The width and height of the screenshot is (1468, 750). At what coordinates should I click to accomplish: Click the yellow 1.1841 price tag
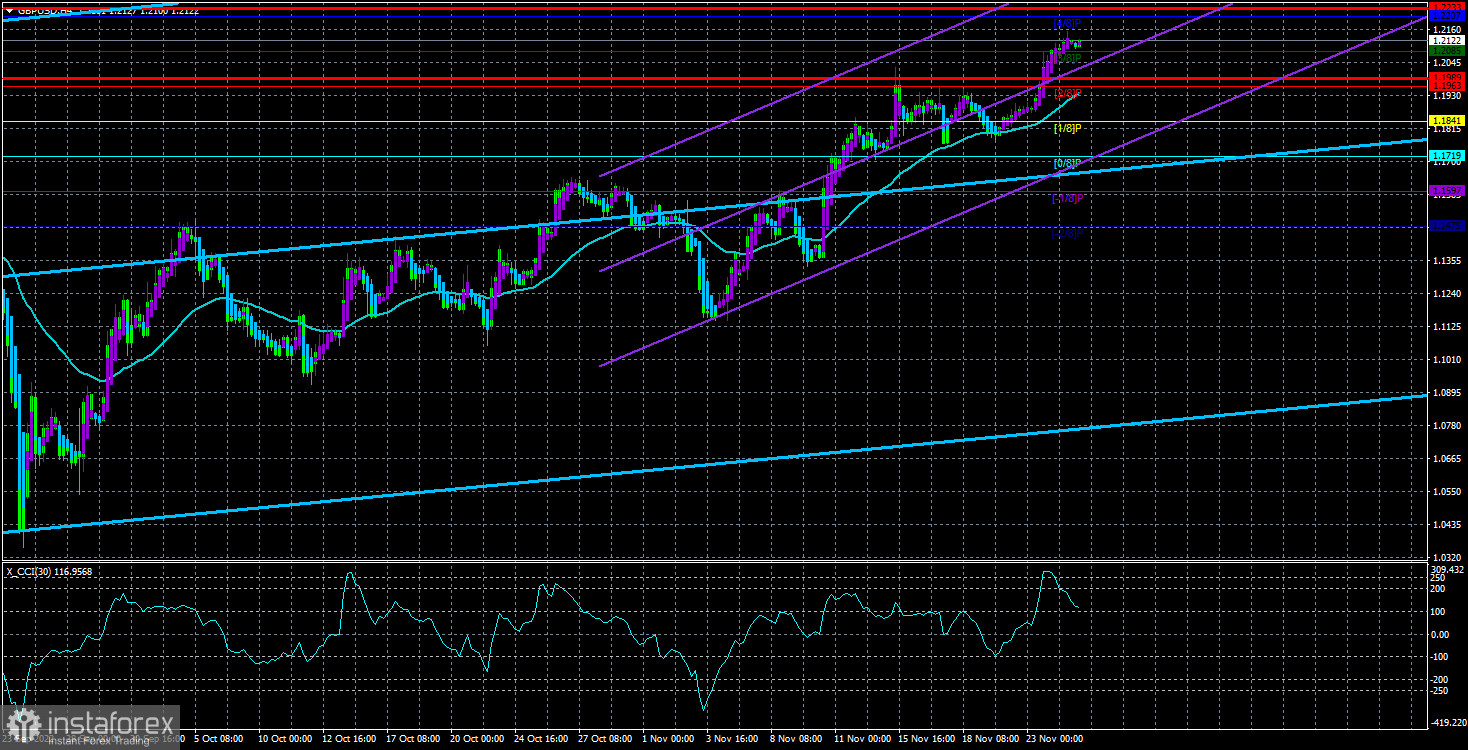(x=1446, y=121)
